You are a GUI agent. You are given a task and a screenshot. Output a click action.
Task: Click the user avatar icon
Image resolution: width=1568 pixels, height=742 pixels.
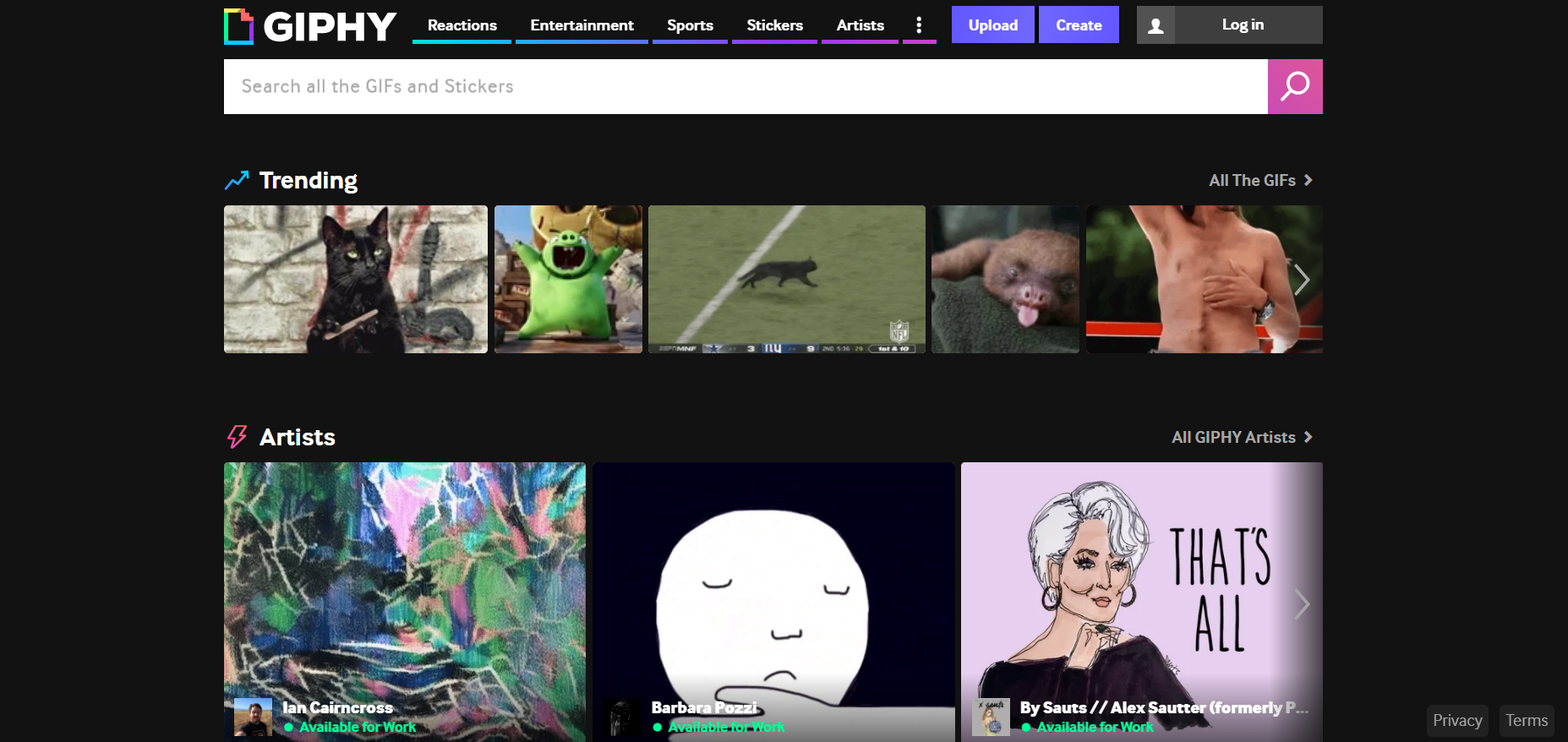coord(1156,25)
